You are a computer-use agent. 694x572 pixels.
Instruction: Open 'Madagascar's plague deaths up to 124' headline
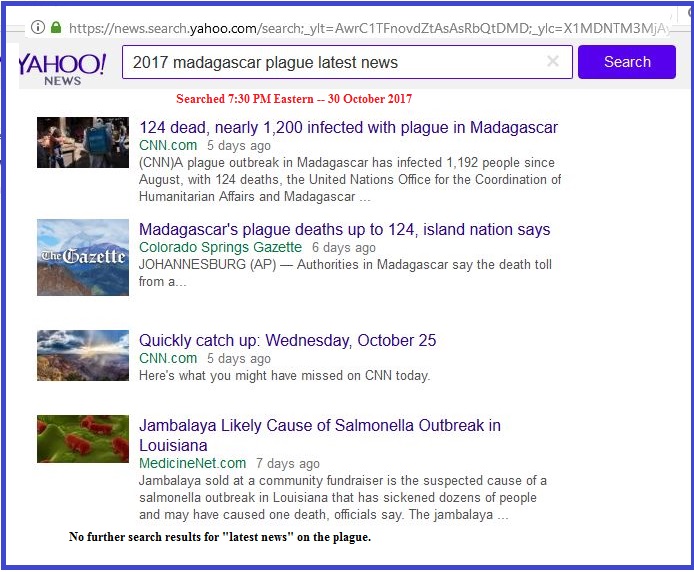point(344,229)
